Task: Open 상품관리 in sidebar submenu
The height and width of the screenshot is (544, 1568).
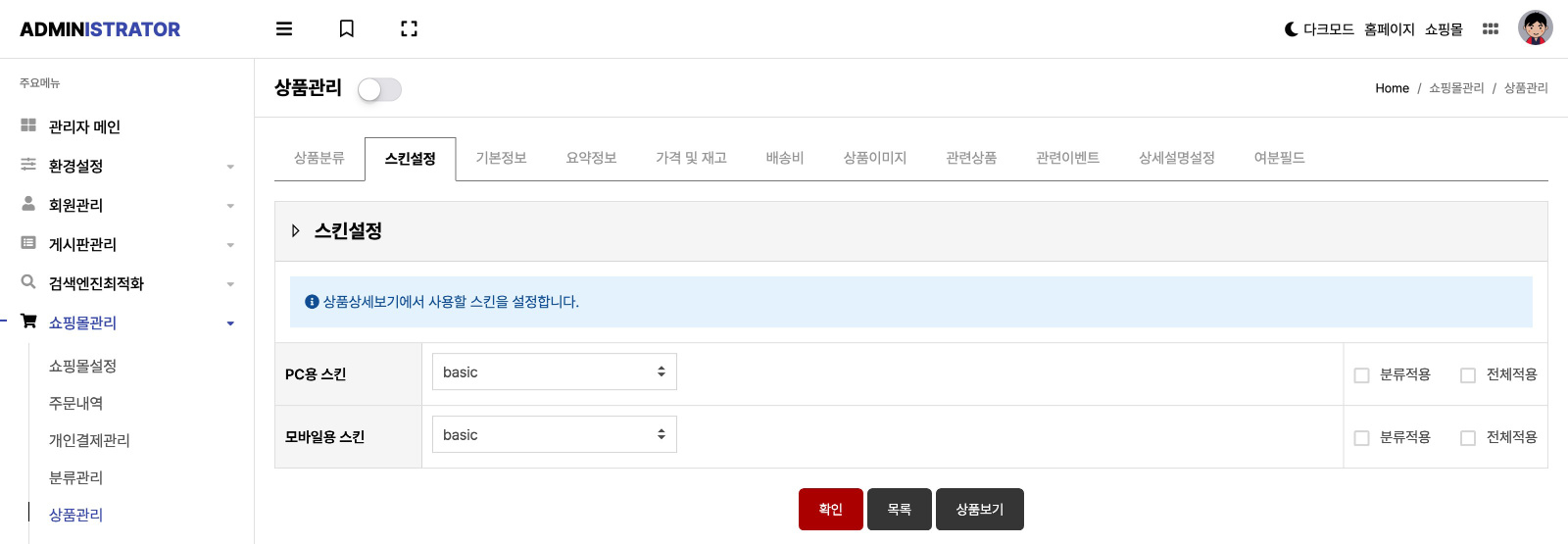Action: click(x=75, y=515)
